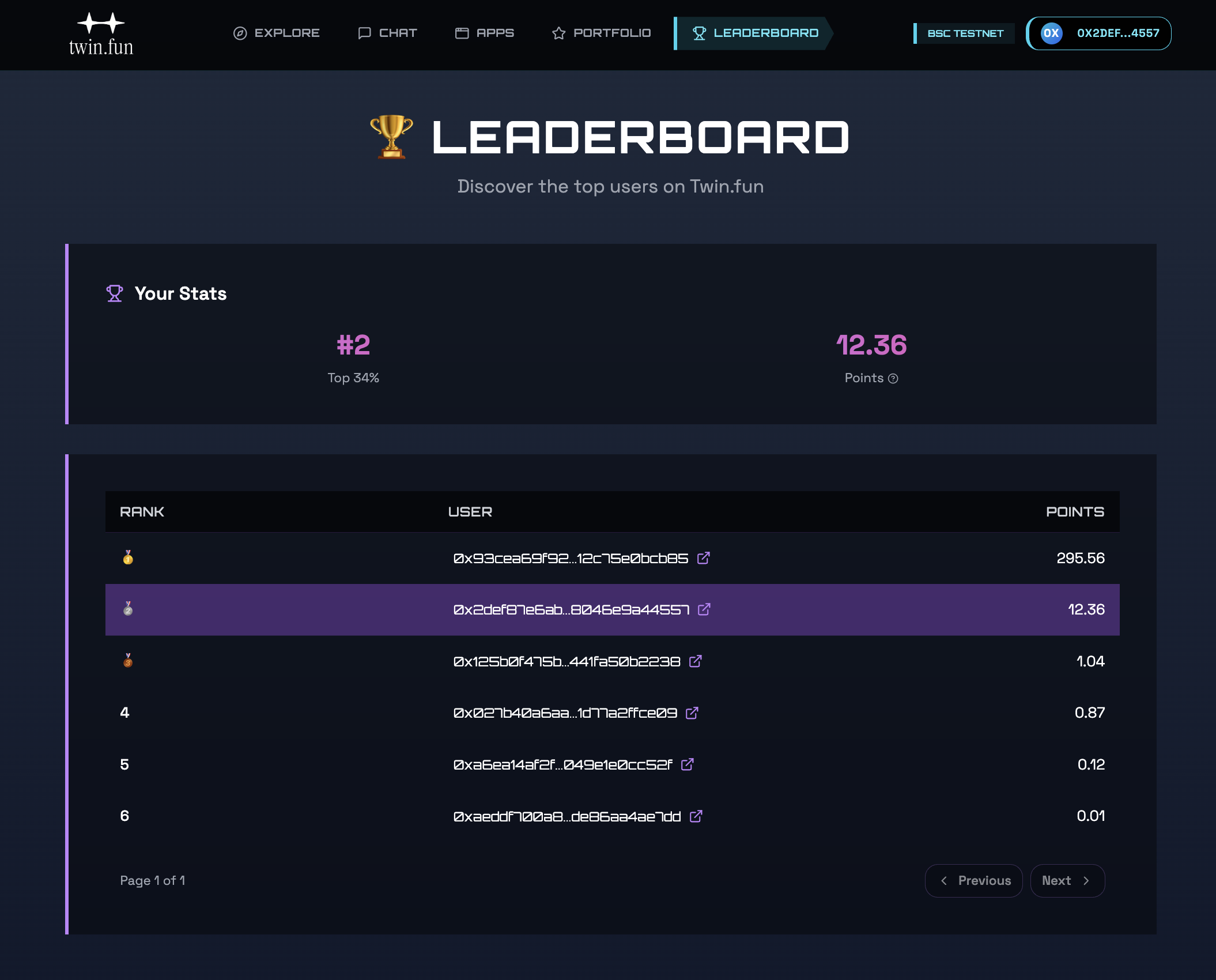Select the Explore compass icon

click(x=240, y=33)
